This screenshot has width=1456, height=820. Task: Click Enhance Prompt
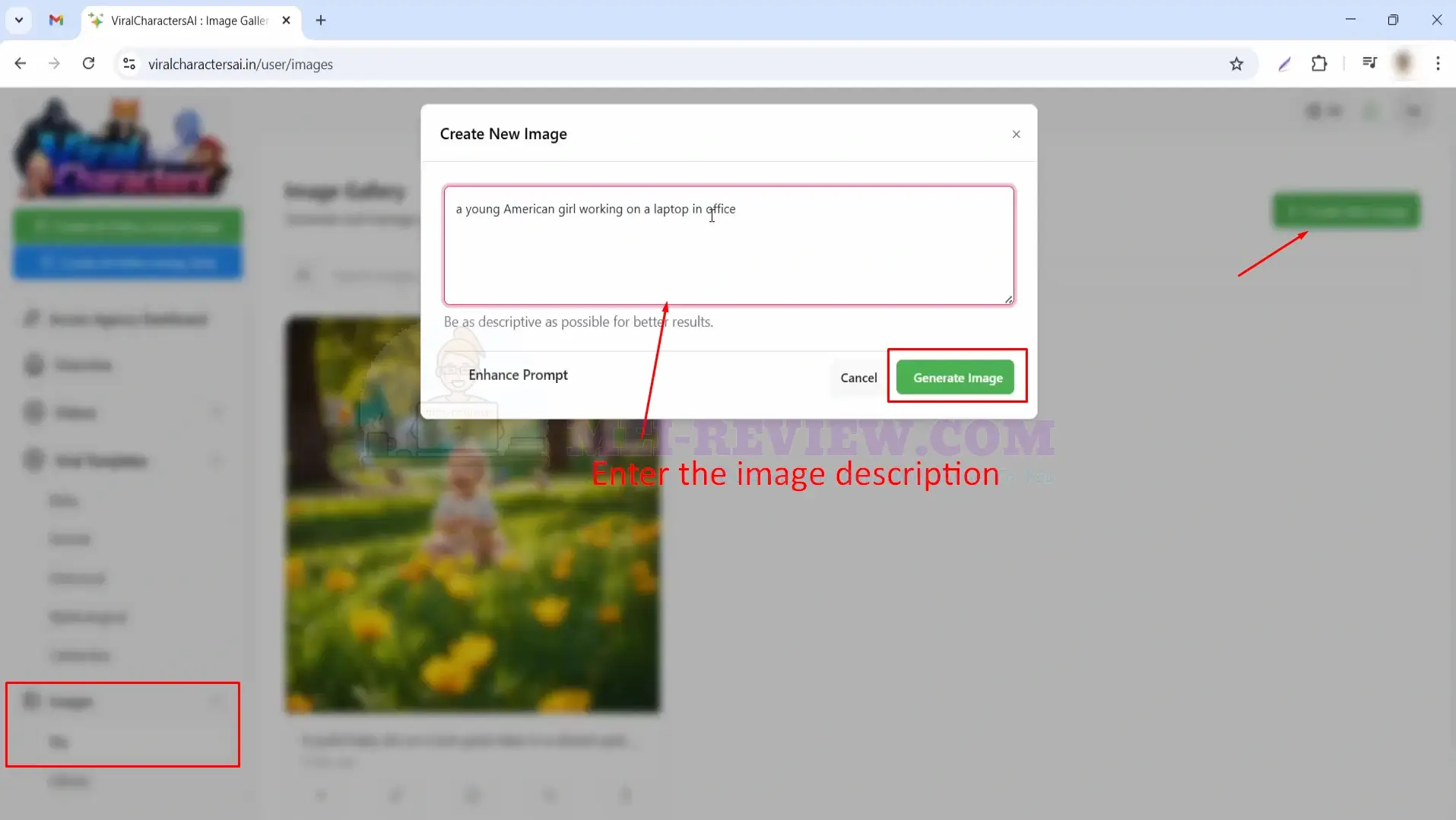518,375
